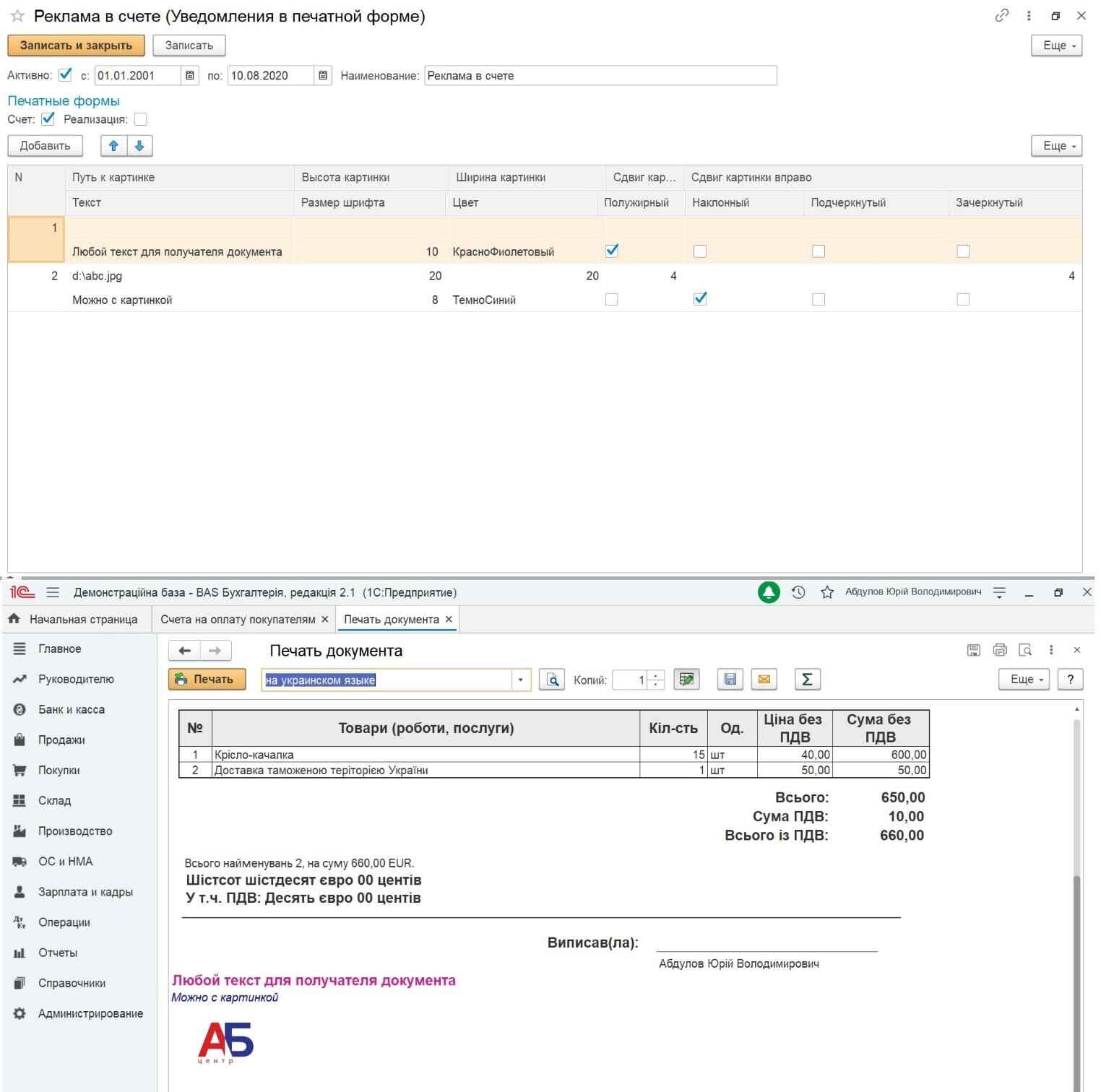The image size is (1101, 1092).
Task: Open the Еще dropdown in print toolbar
Action: (1023, 680)
